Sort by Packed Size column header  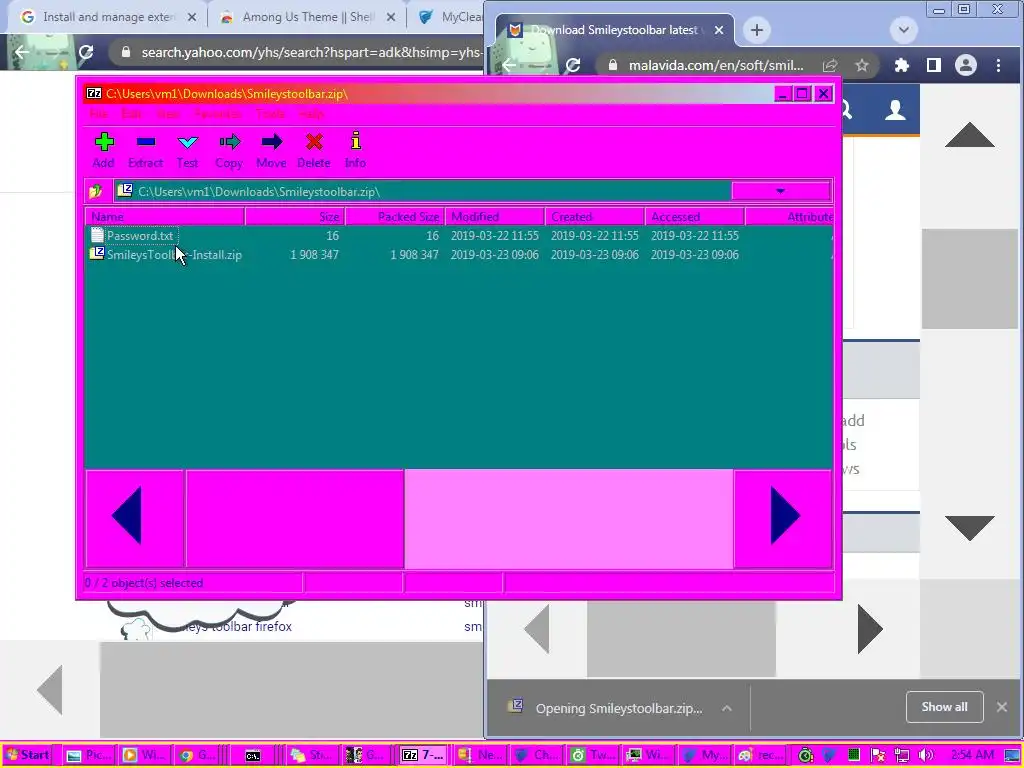(x=395, y=216)
